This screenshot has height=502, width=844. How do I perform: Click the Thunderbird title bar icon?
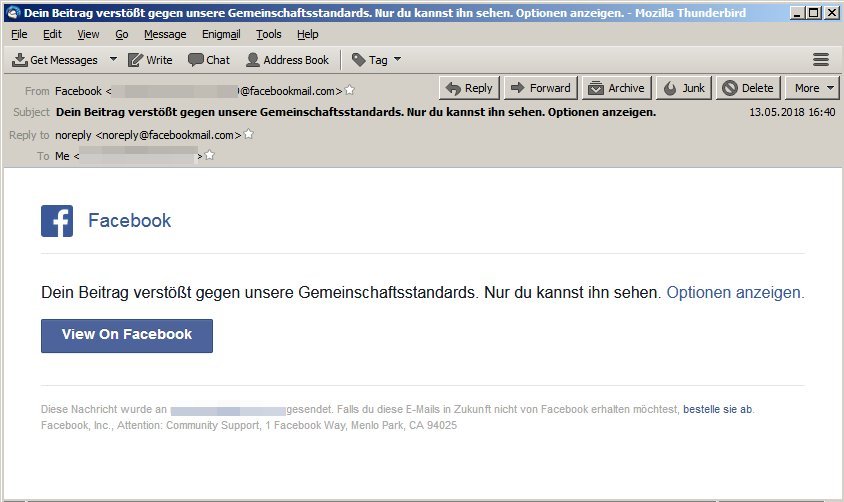(x=13, y=12)
